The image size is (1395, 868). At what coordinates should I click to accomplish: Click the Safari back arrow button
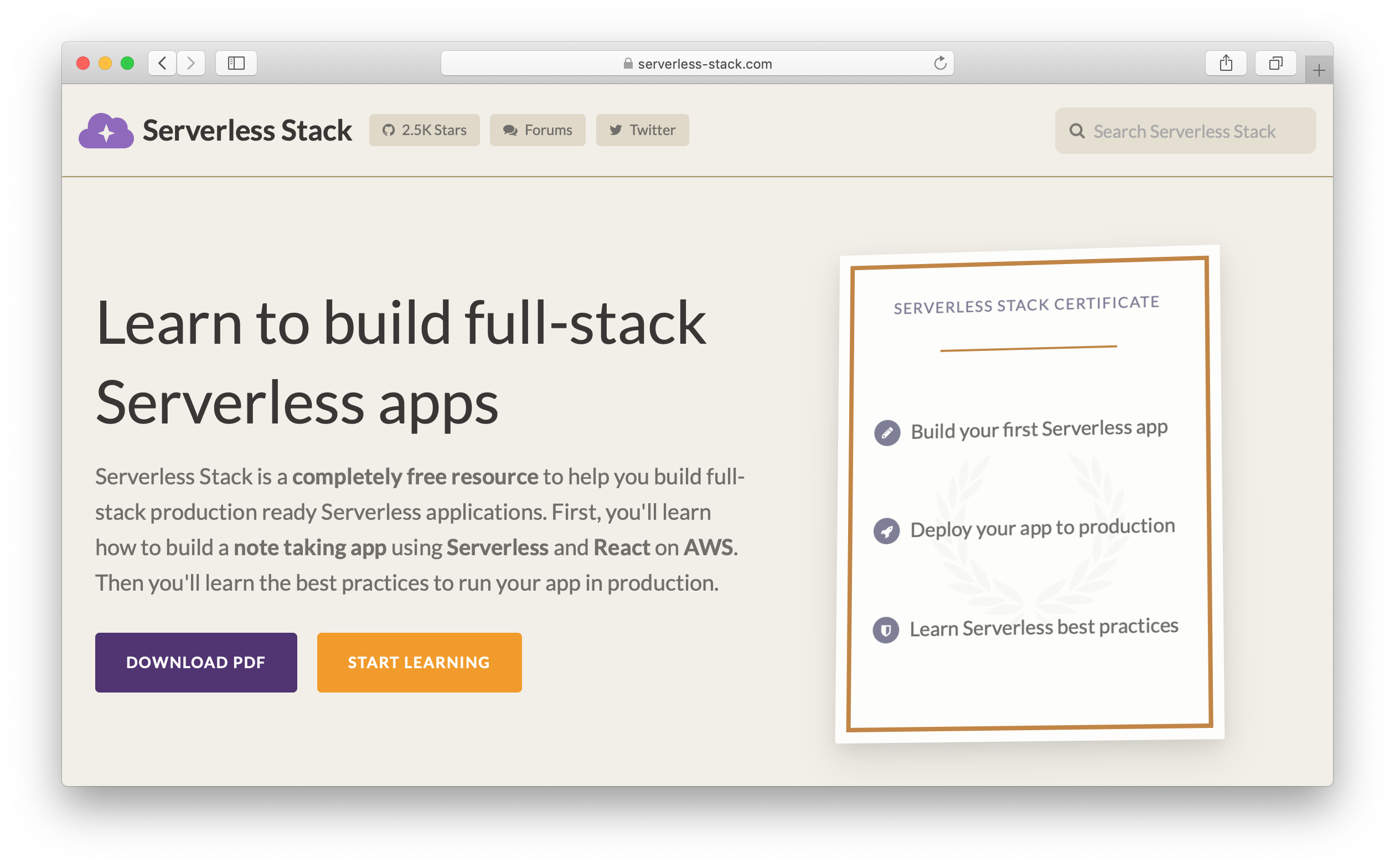click(x=162, y=63)
